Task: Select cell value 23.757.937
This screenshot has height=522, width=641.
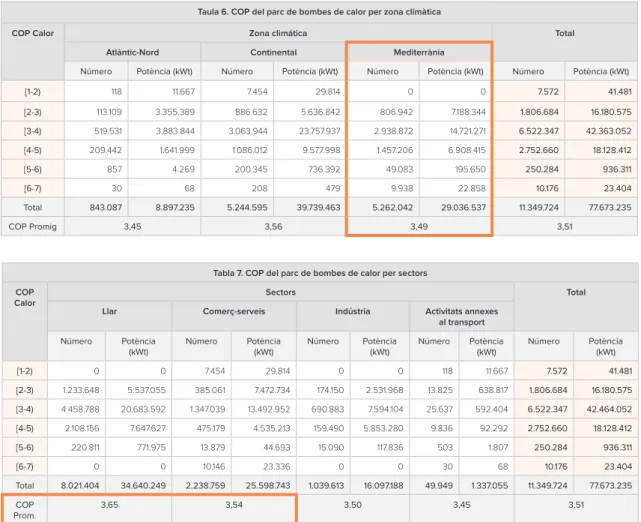Action: [318, 131]
